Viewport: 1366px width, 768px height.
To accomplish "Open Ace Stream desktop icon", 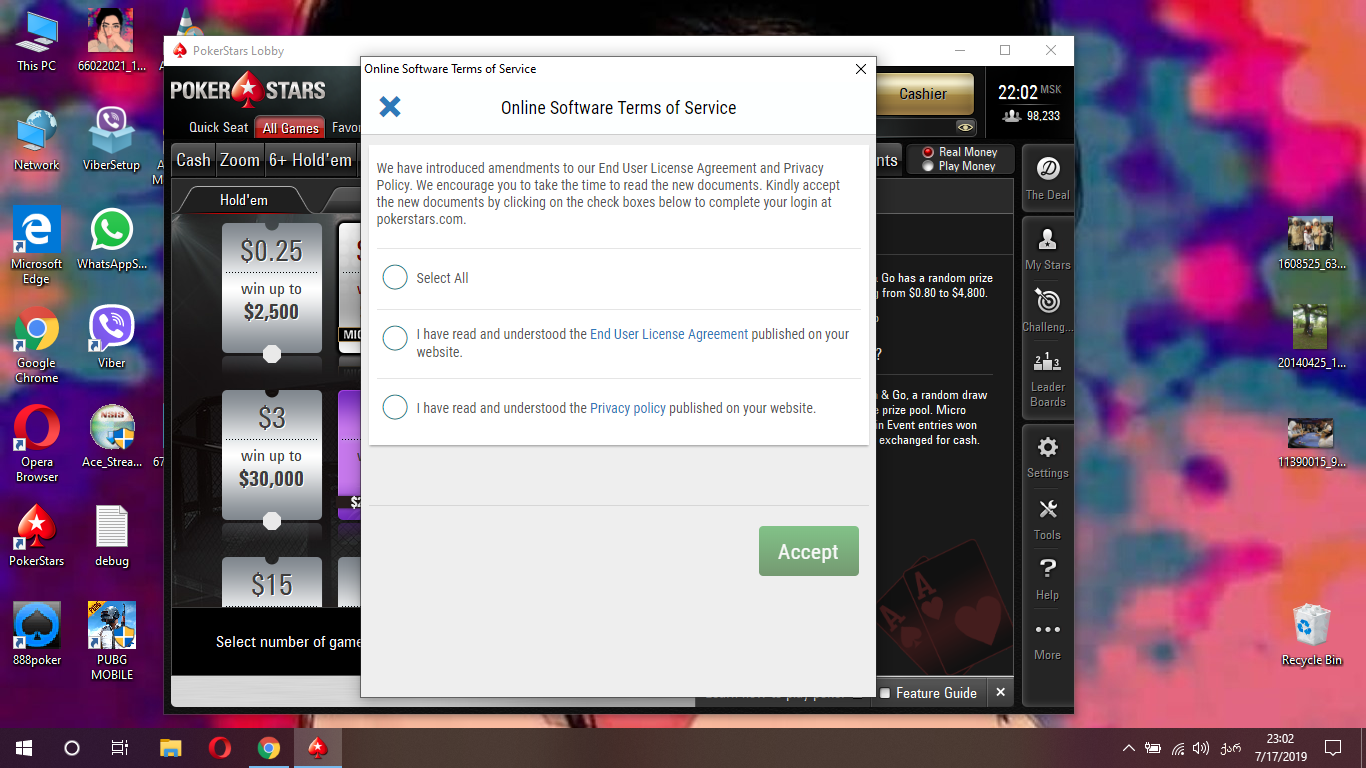I will [112, 437].
